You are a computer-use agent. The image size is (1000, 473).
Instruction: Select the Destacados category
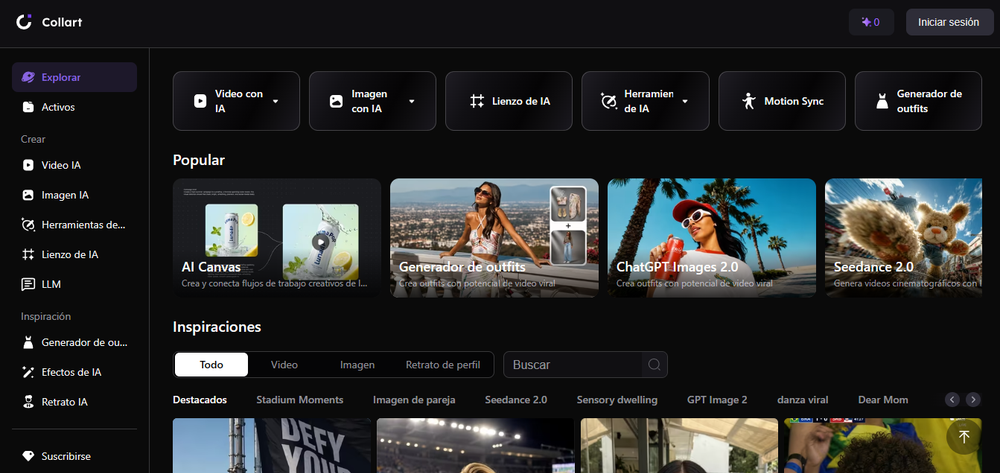pos(200,400)
